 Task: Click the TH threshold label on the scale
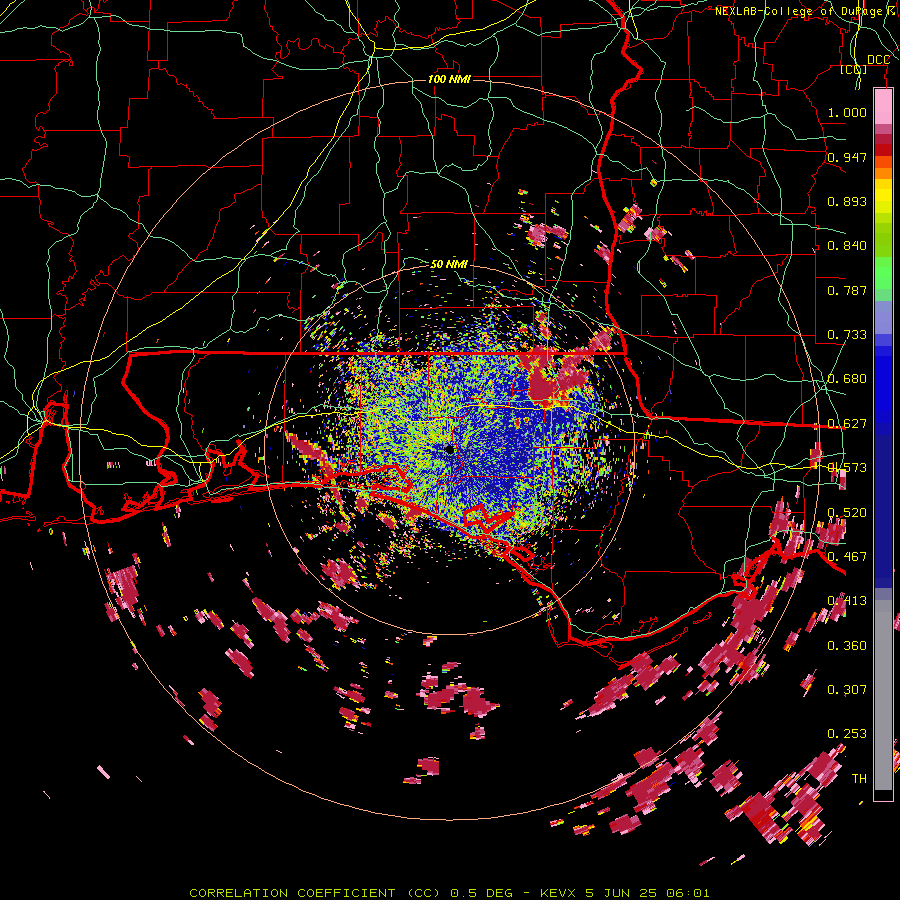pyautogui.click(x=859, y=778)
